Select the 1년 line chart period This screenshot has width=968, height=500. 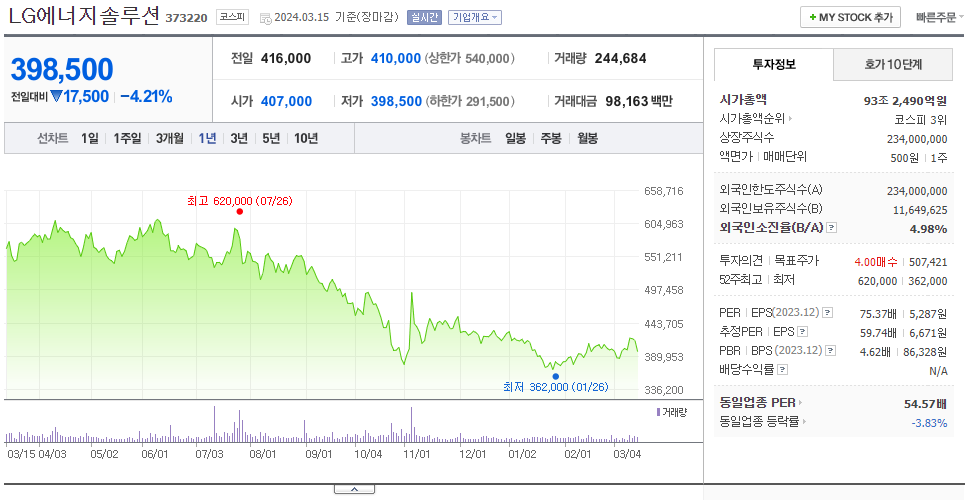[x=207, y=138]
